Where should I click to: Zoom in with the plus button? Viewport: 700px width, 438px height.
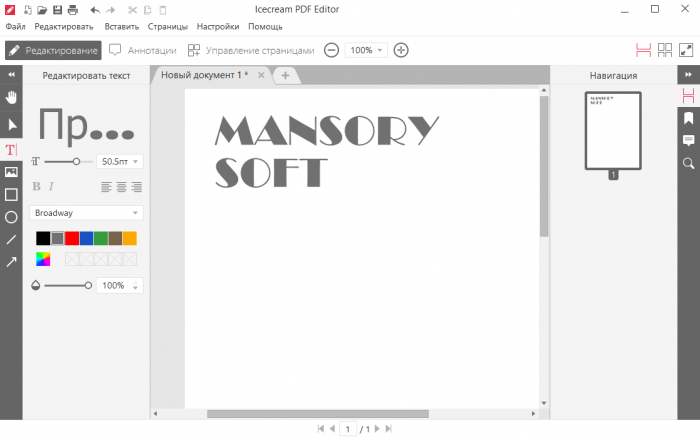(x=401, y=50)
